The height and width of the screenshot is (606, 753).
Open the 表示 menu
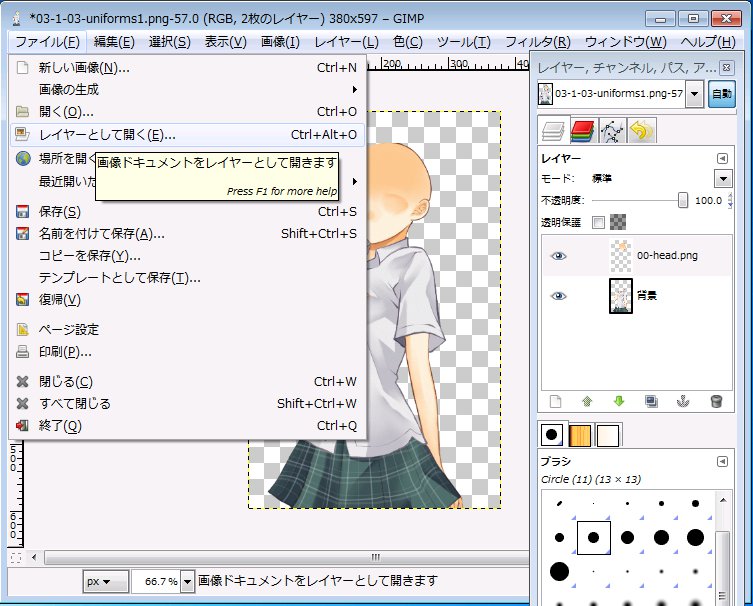pyautogui.click(x=225, y=42)
